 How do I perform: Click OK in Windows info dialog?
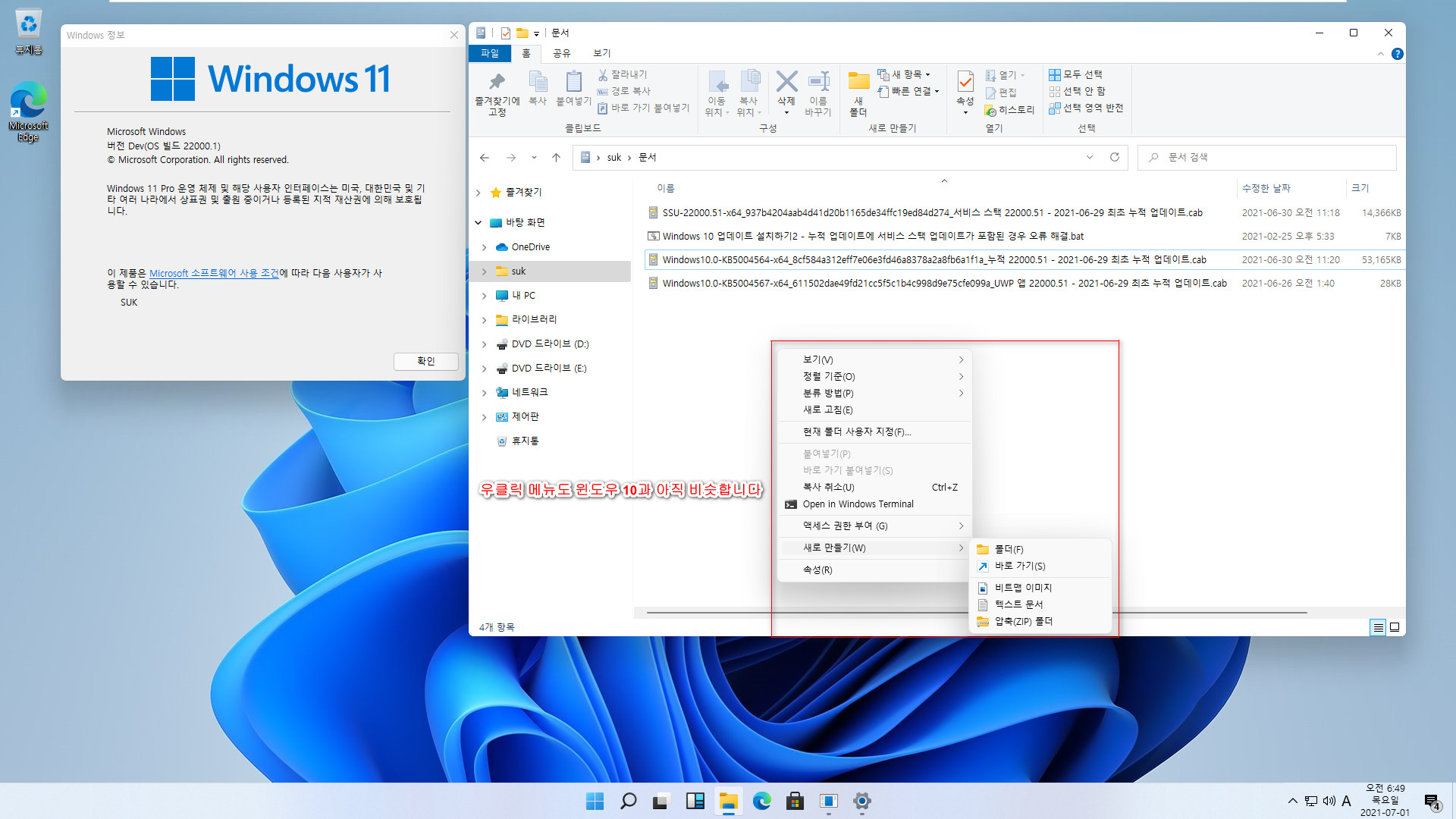pyautogui.click(x=426, y=361)
